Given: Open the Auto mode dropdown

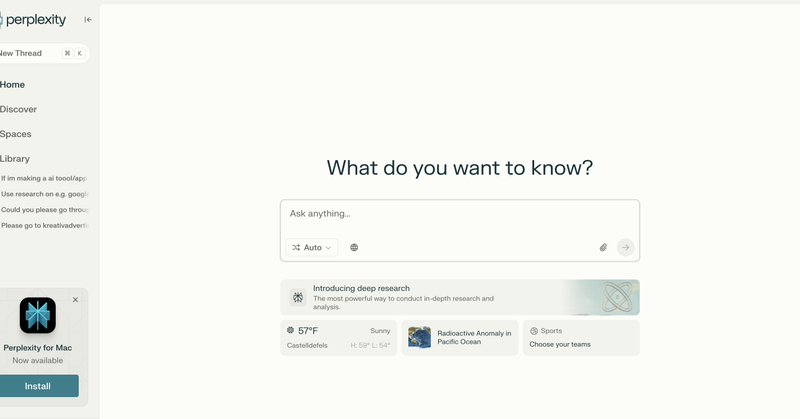Looking at the screenshot, I should click(x=312, y=248).
